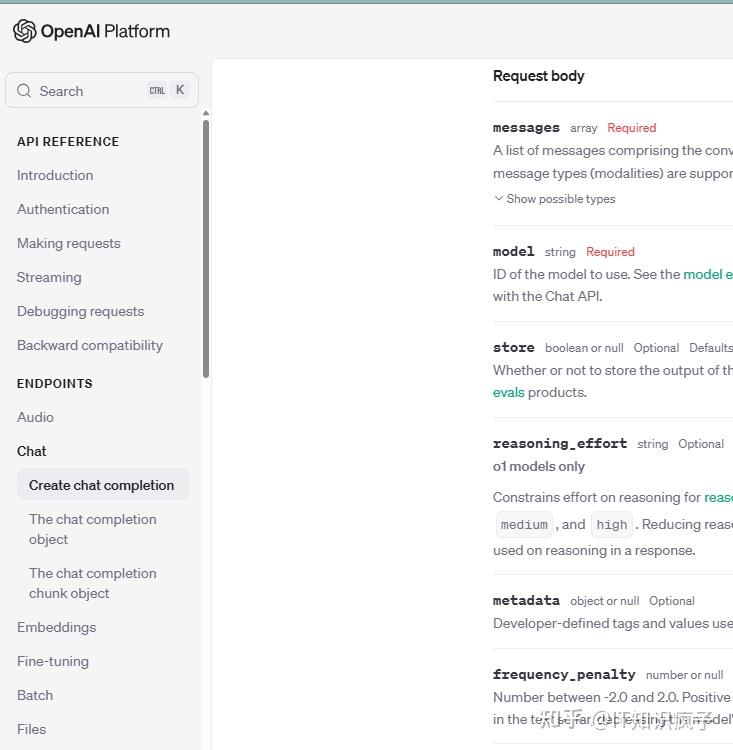Image resolution: width=733 pixels, height=750 pixels.
Task: Go to the Authentication section
Action: 63,209
